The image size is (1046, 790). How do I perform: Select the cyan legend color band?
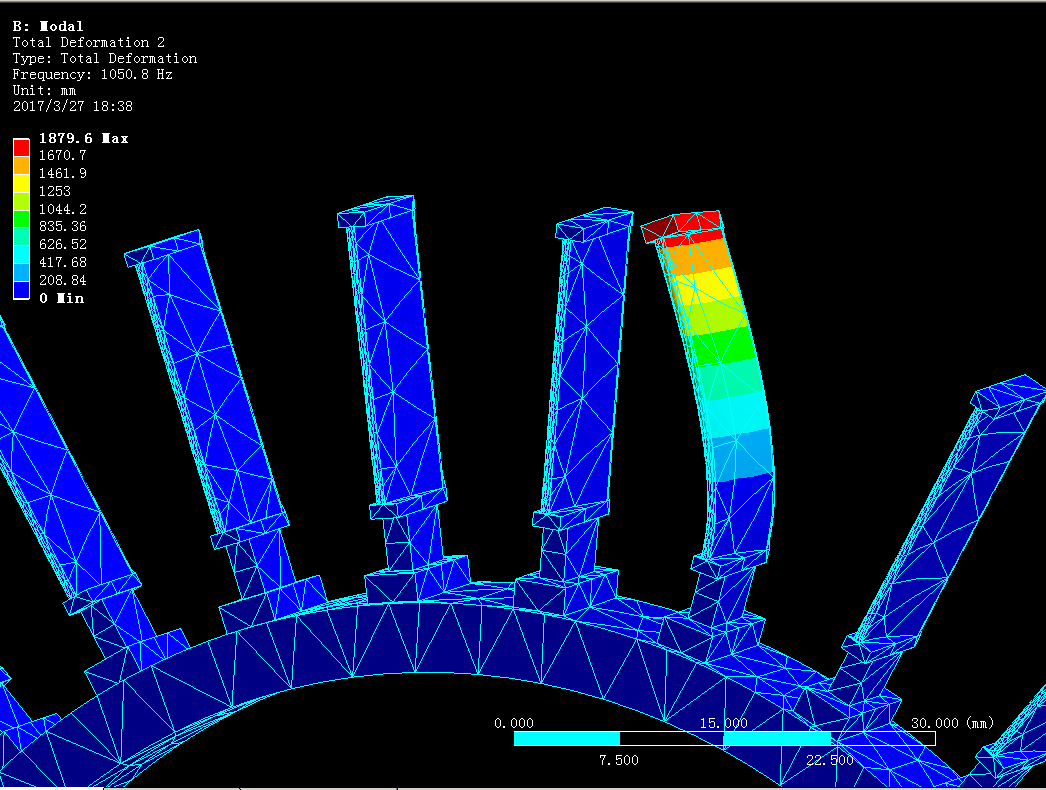coord(21,254)
